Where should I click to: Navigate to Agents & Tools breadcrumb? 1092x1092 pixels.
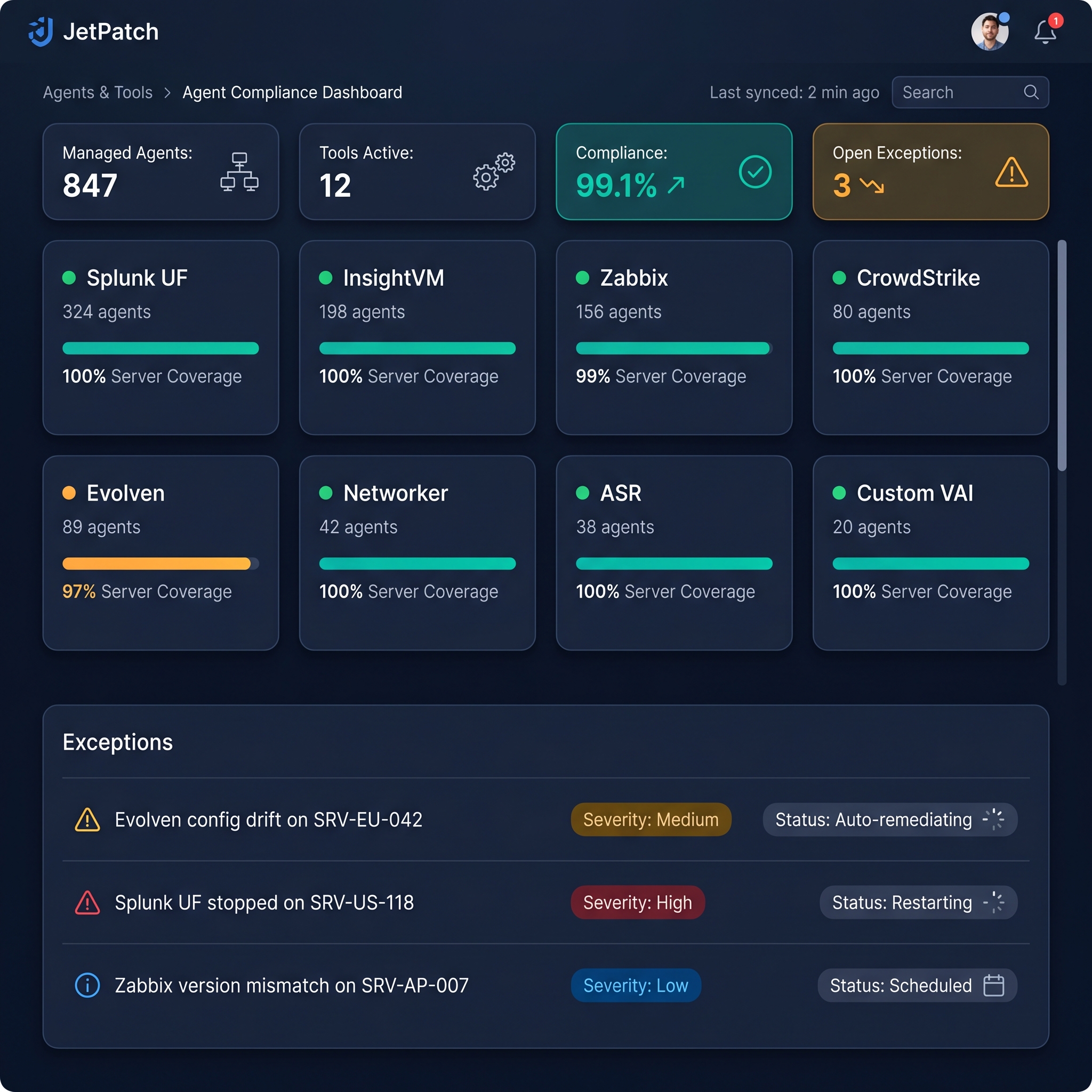pos(97,92)
